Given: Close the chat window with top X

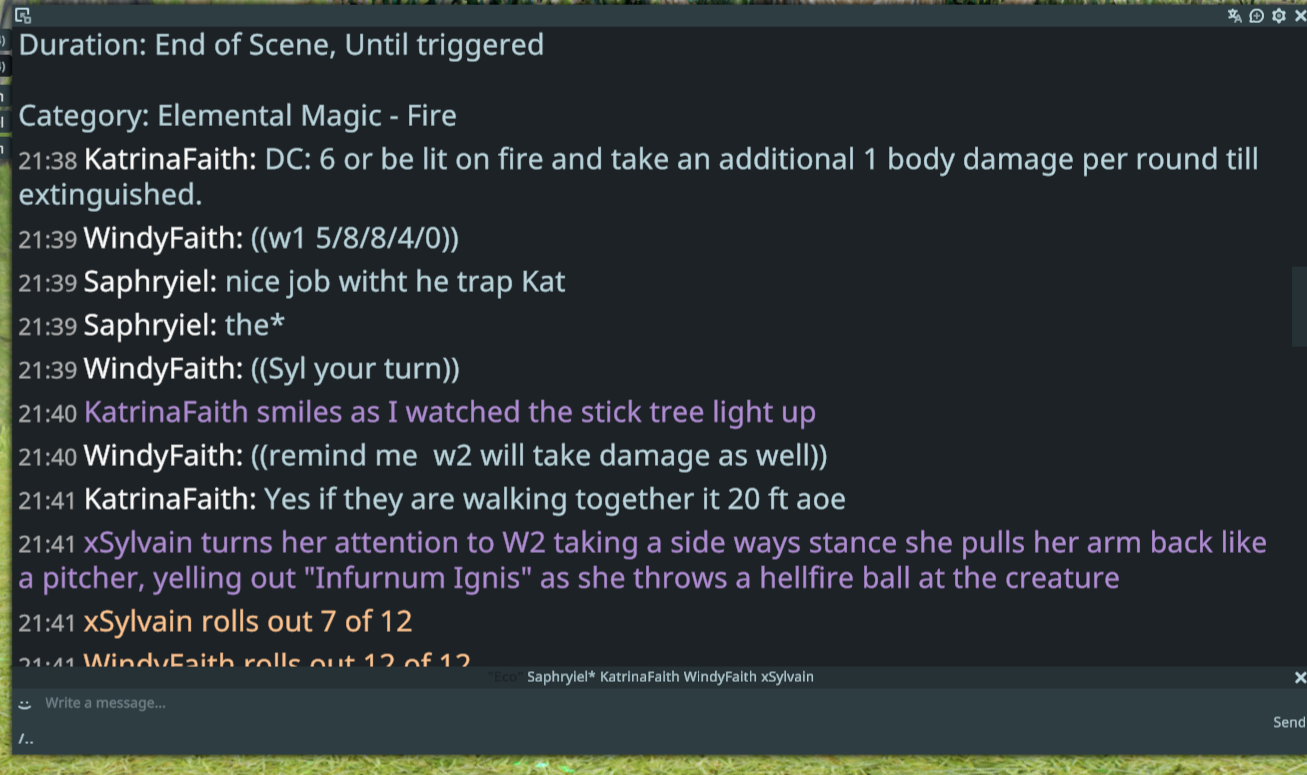Looking at the screenshot, I should [x=1299, y=16].
